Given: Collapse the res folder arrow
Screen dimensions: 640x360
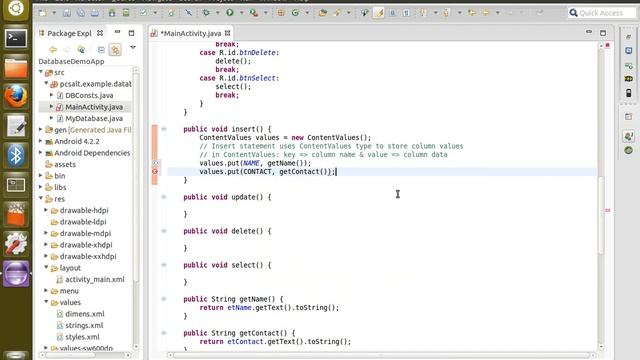Looking at the screenshot, I should pyautogui.click(x=41, y=198).
